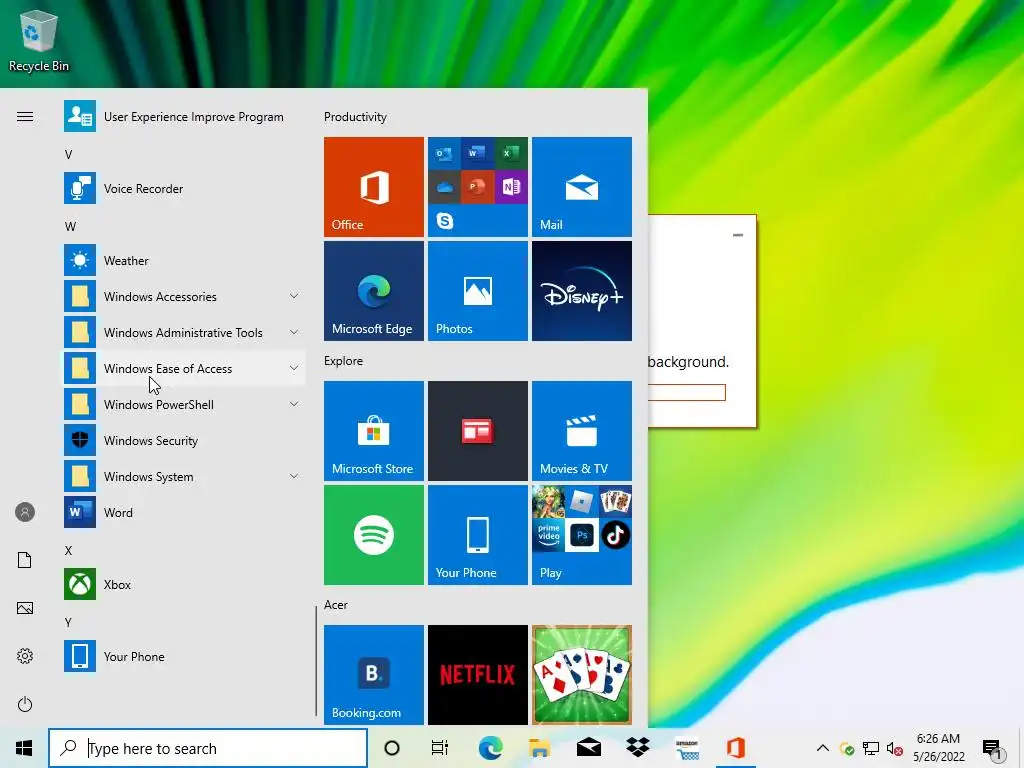Screen dimensions: 1024x768
Task: Open Amazon shortcut on taskbar
Action: [687, 748]
